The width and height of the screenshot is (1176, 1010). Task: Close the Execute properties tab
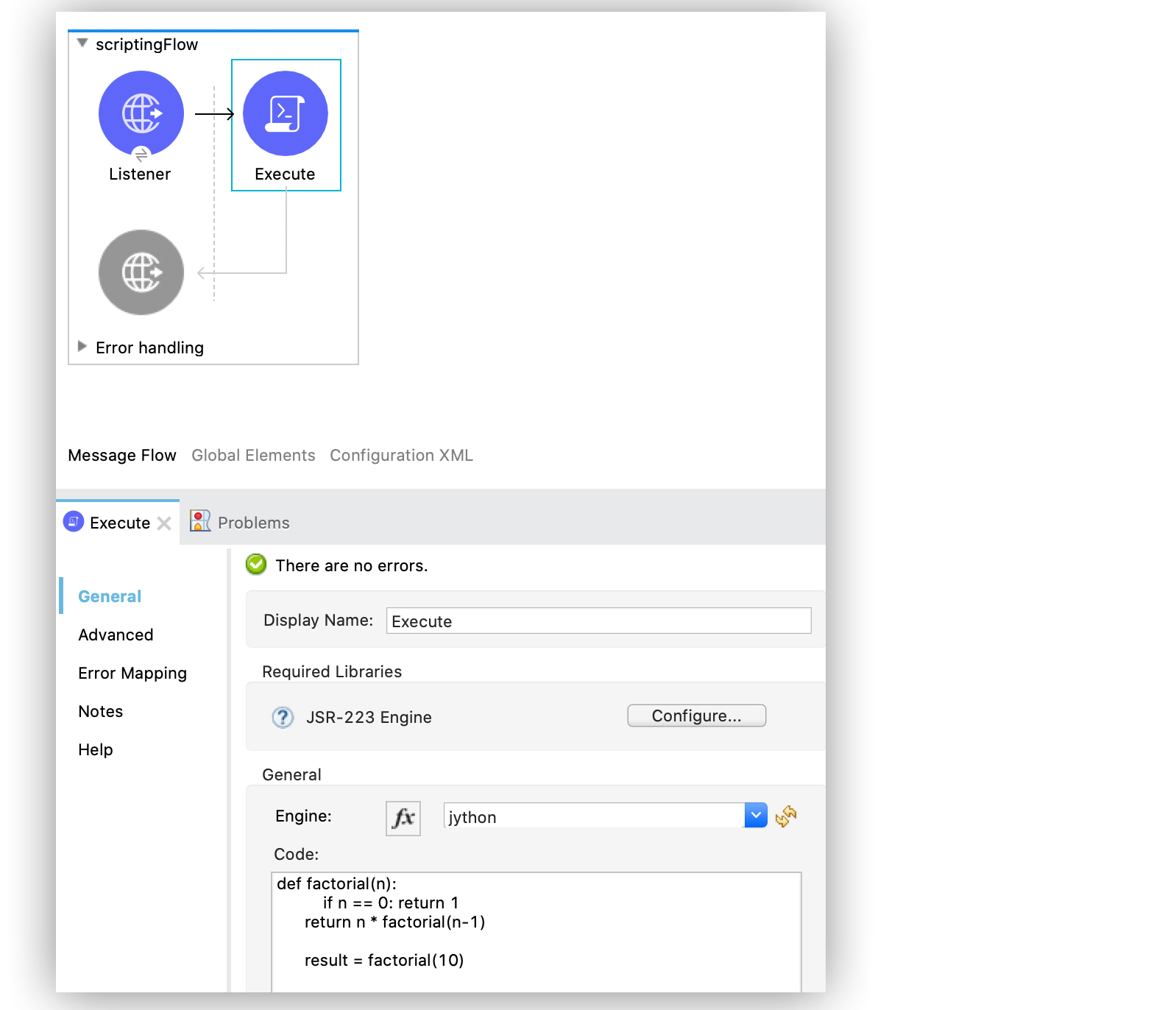164,523
